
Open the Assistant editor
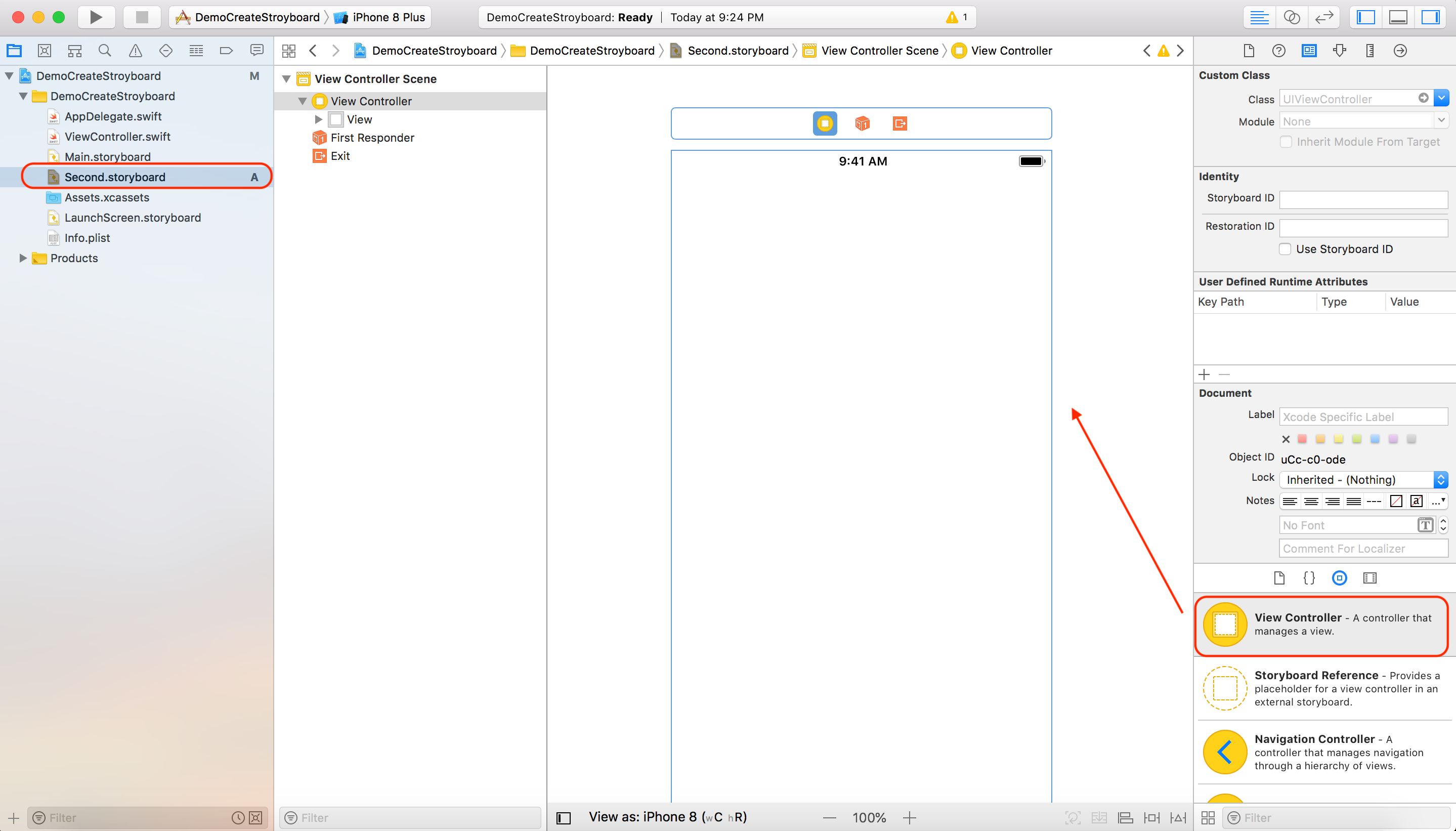1292,17
